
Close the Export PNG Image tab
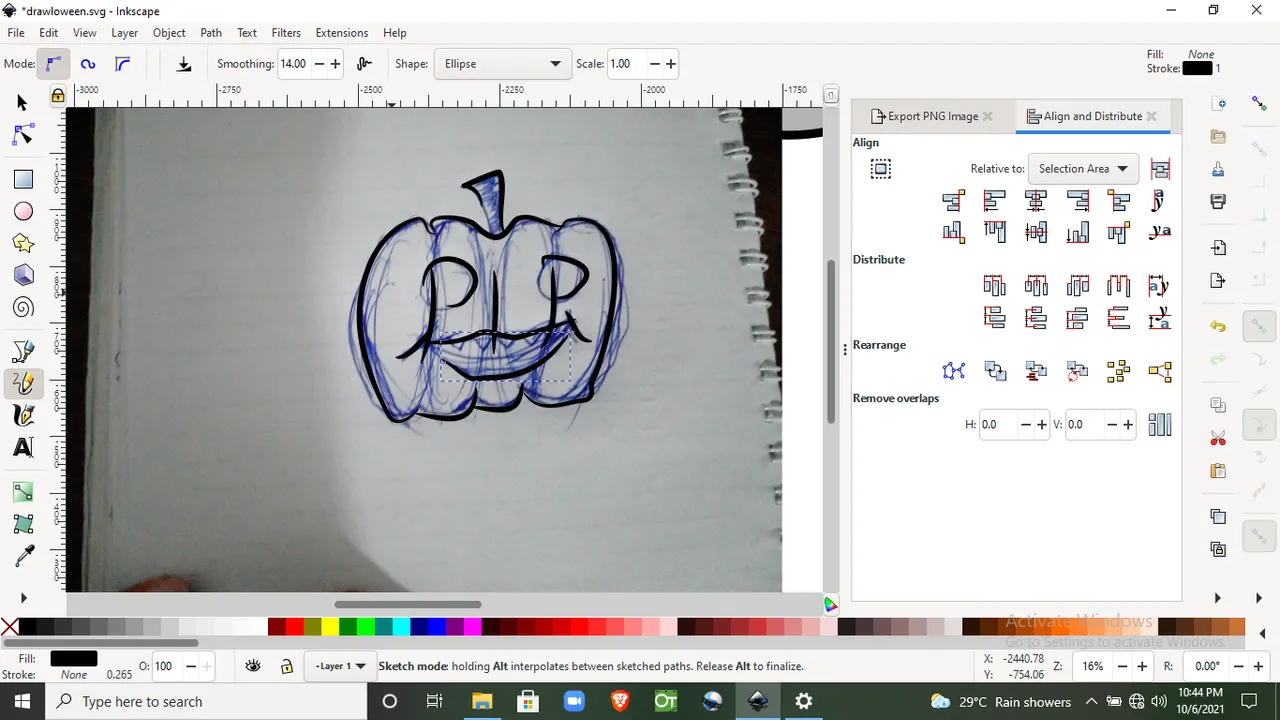[988, 116]
